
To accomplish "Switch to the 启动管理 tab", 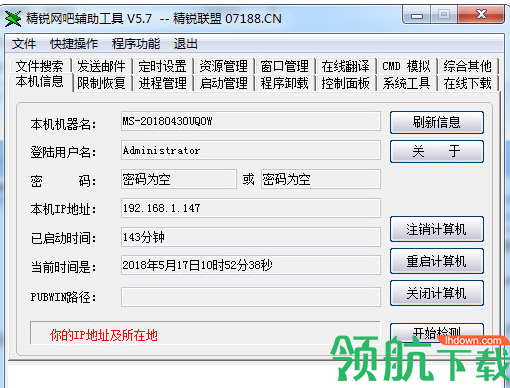I will (223, 83).
